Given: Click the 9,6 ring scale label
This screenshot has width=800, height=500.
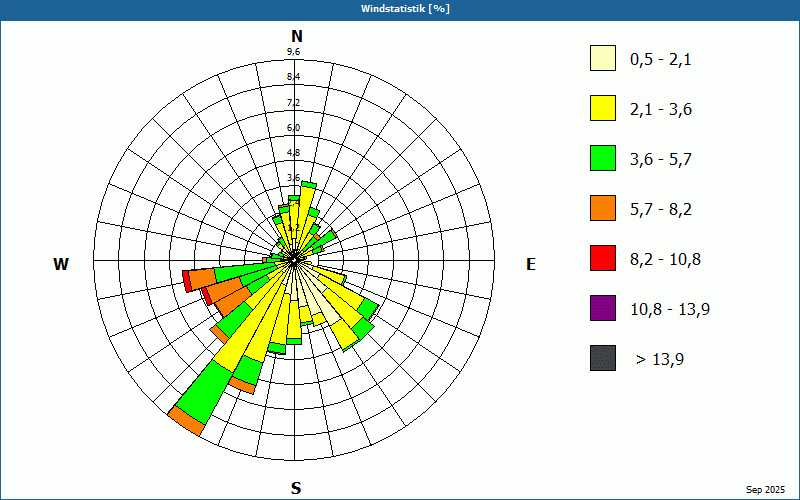Looking at the screenshot, I should pos(293,52).
